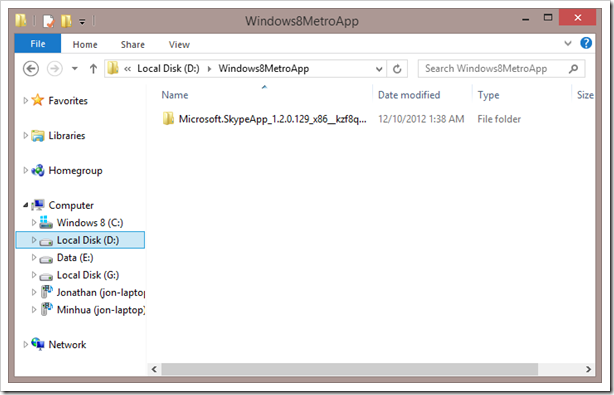Screen dimensions: 614x395
Task: Click the horizontal scrollbar right arrow
Action: click(588, 369)
